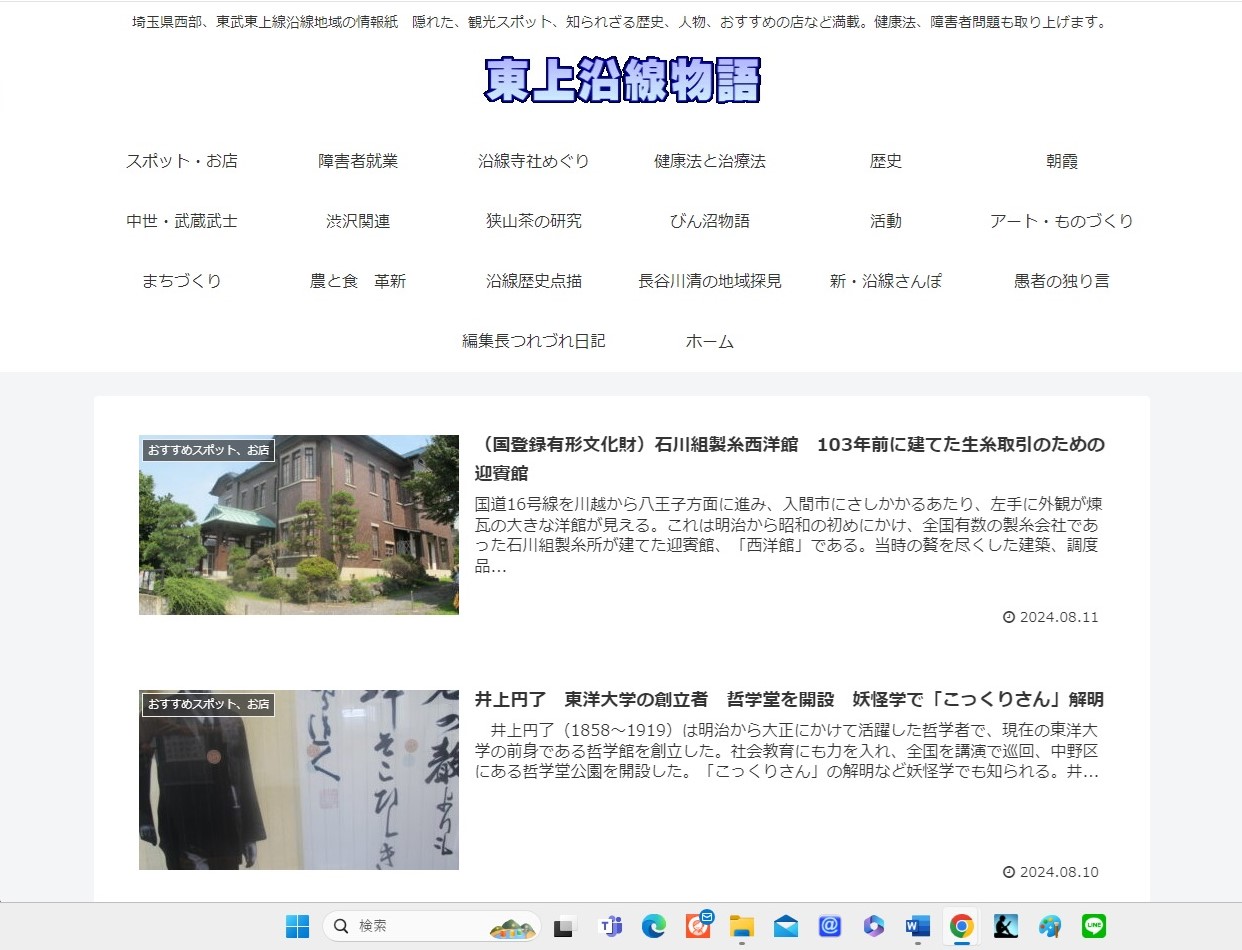Open the Kindle app from the taskbar
Viewport: 1242px width, 950px height.
(x=1006, y=927)
